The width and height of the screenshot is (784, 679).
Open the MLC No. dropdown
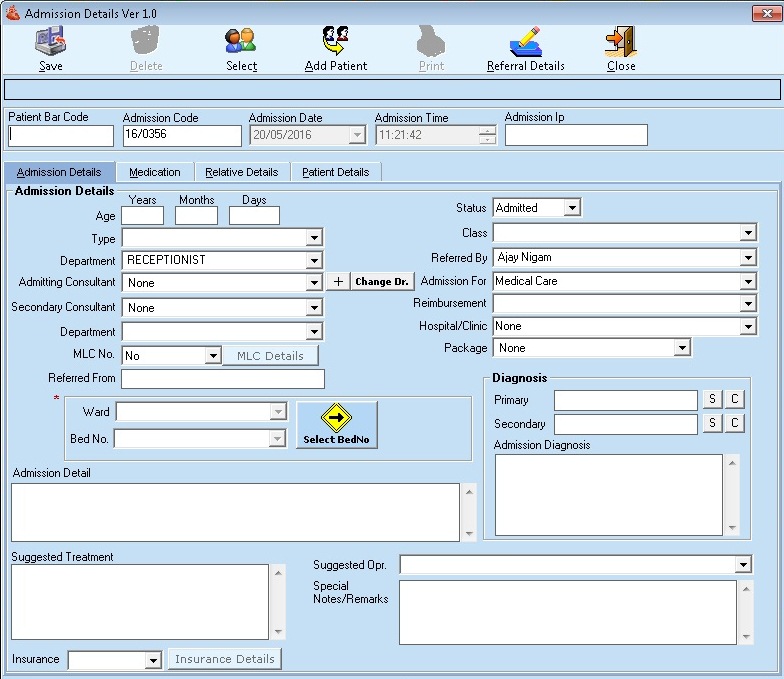(212, 356)
